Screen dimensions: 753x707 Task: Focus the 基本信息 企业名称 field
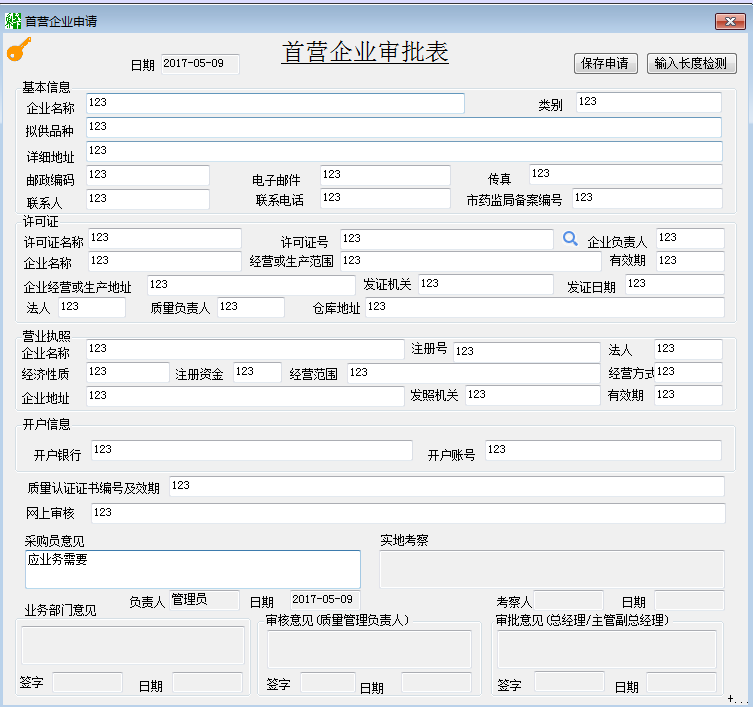click(x=275, y=103)
